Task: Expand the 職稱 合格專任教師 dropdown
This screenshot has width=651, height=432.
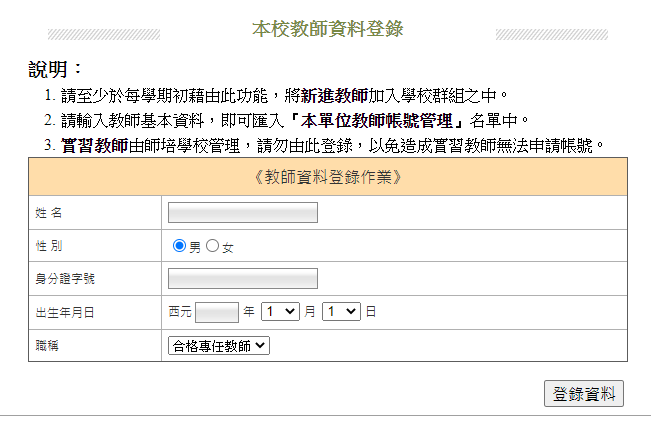Action: (219, 345)
